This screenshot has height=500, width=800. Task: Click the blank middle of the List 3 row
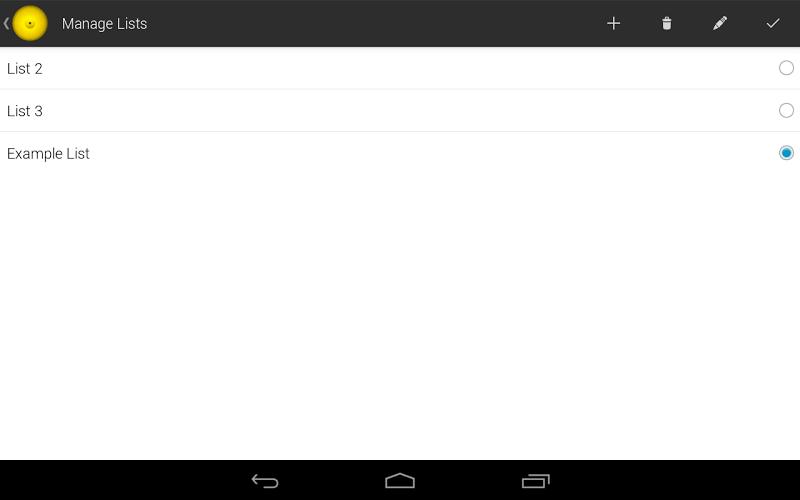tap(408, 111)
